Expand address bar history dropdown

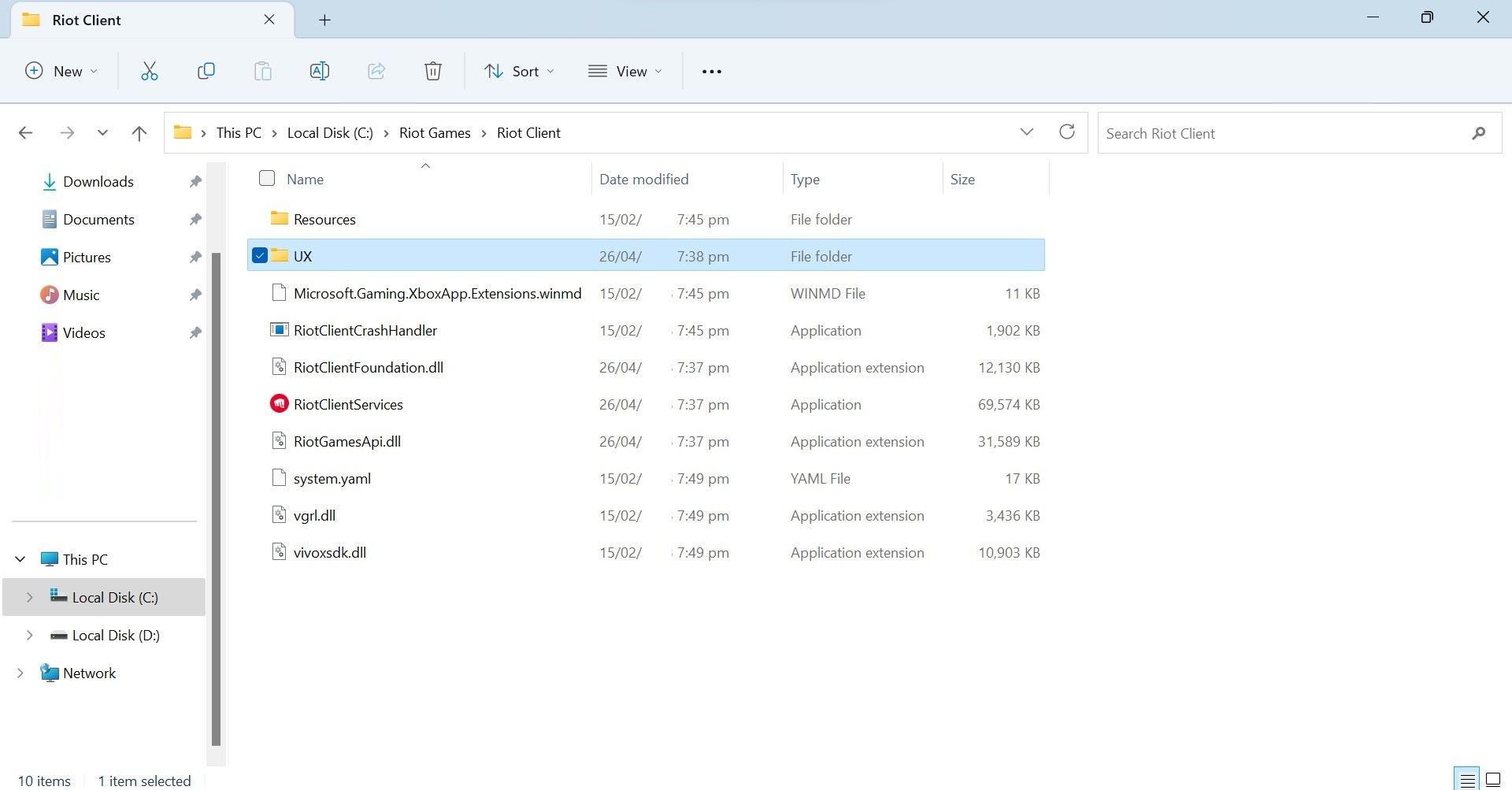tap(1027, 132)
